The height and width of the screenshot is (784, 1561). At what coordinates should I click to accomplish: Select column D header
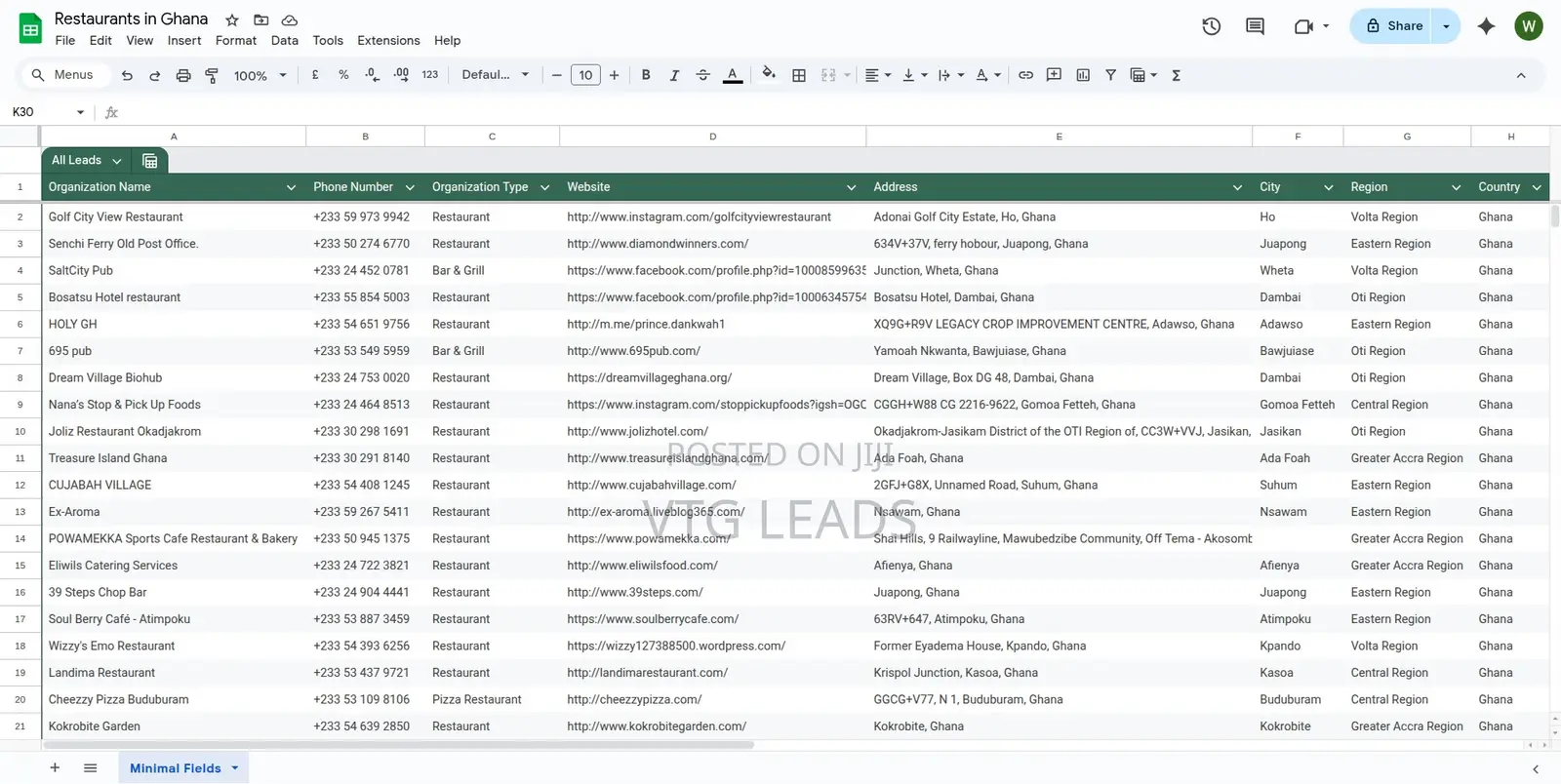[x=713, y=137]
